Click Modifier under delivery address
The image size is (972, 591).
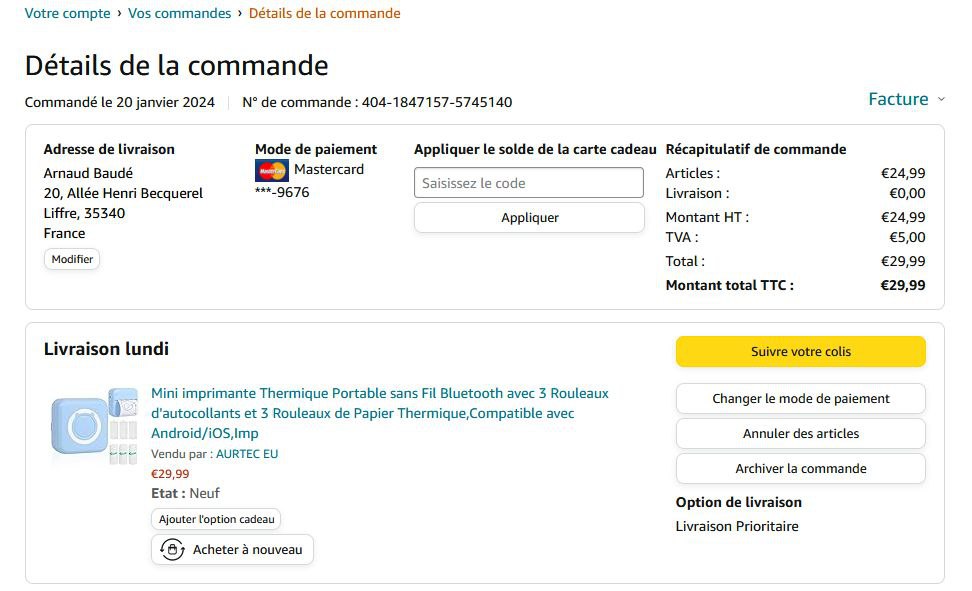72,259
